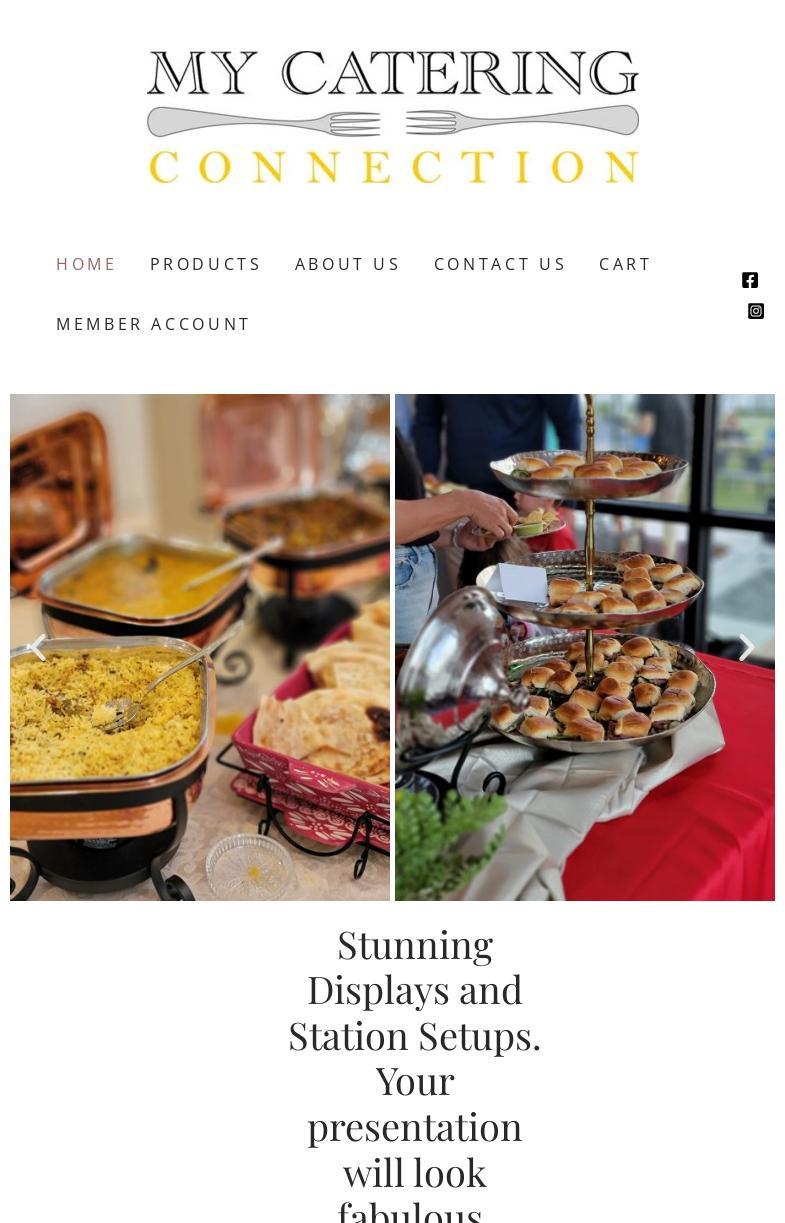Click the green fern on red tablecloth
The height and width of the screenshot is (1223, 785).
click(450, 840)
